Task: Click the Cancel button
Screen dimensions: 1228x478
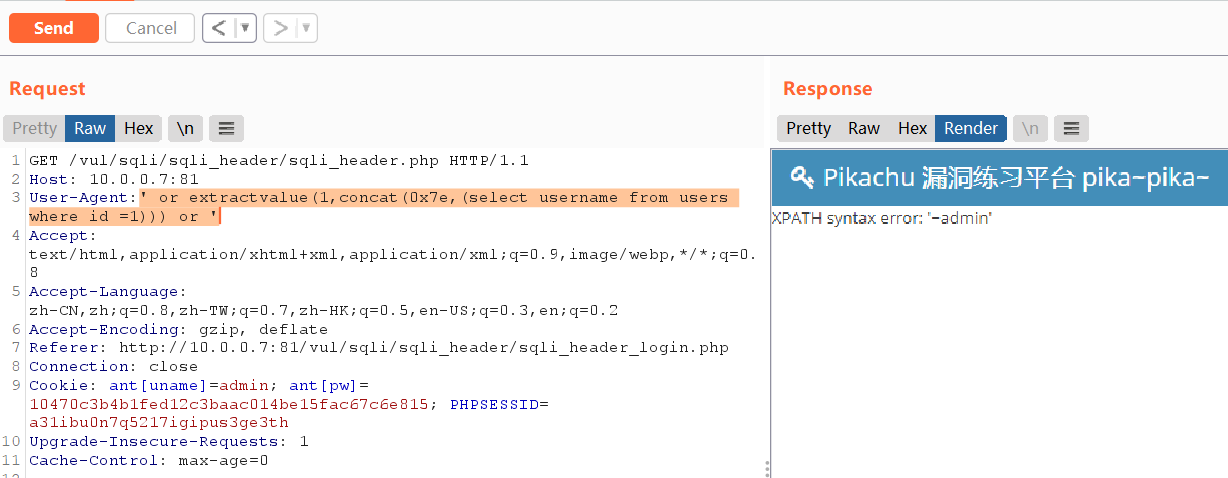Action: (152, 28)
